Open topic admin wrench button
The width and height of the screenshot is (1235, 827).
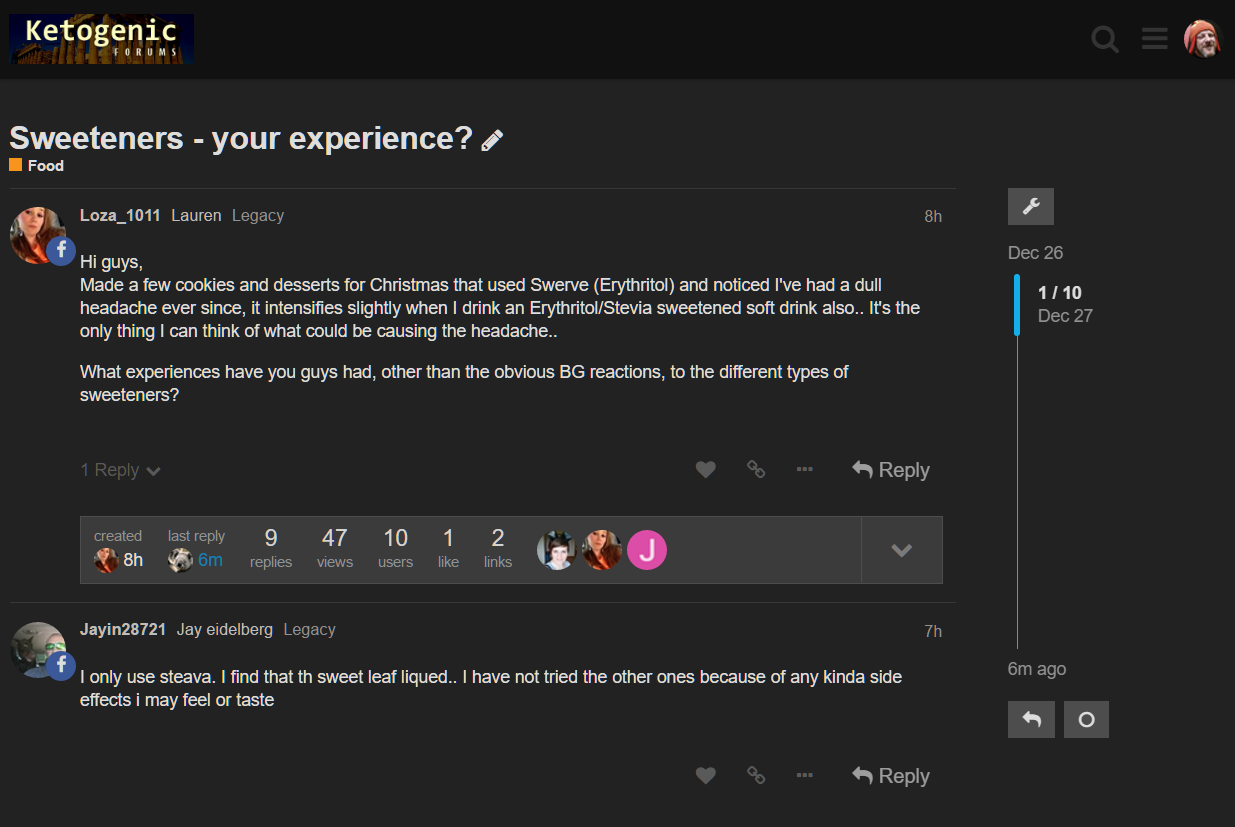tap(1031, 206)
